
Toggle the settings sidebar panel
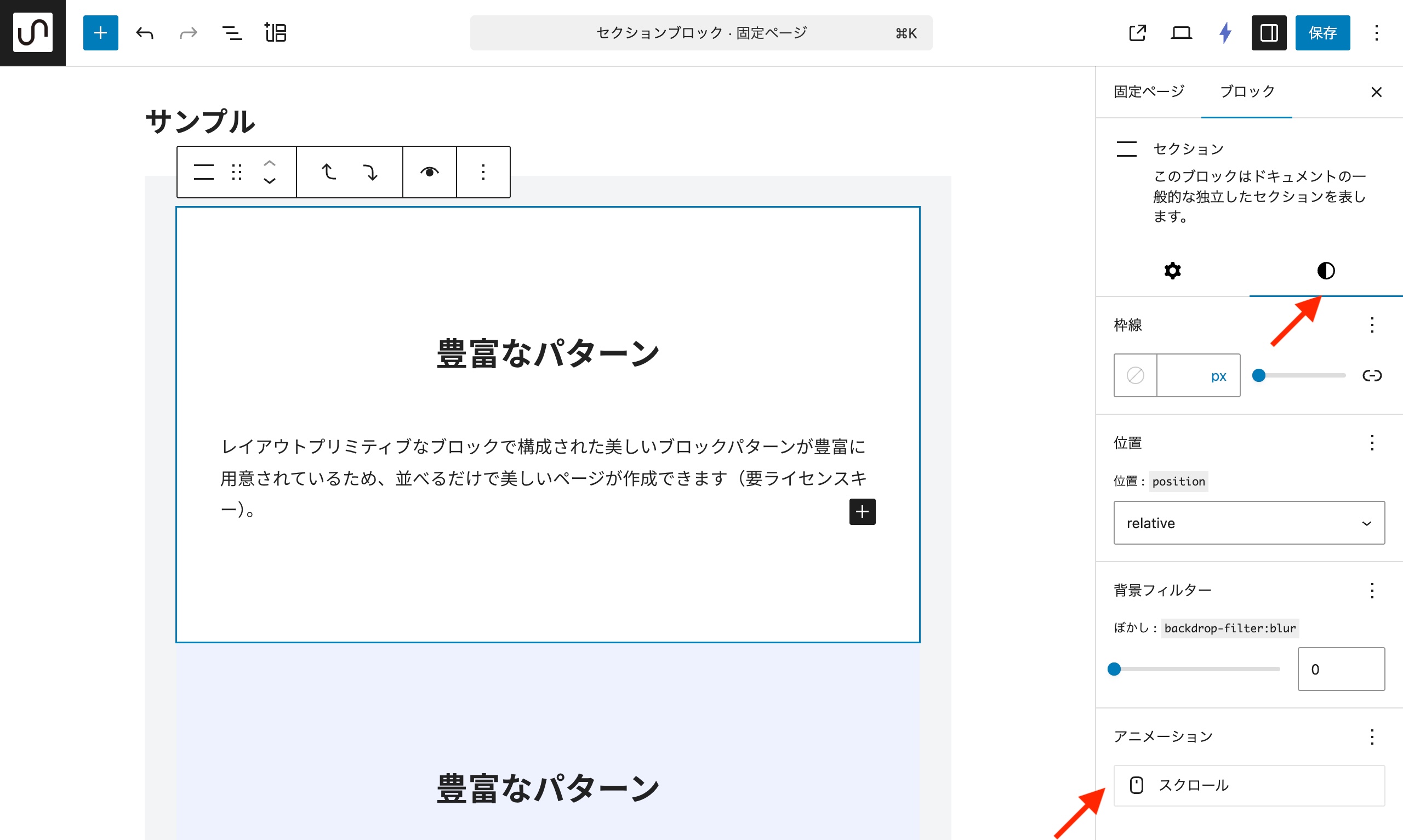[x=1269, y=33]
